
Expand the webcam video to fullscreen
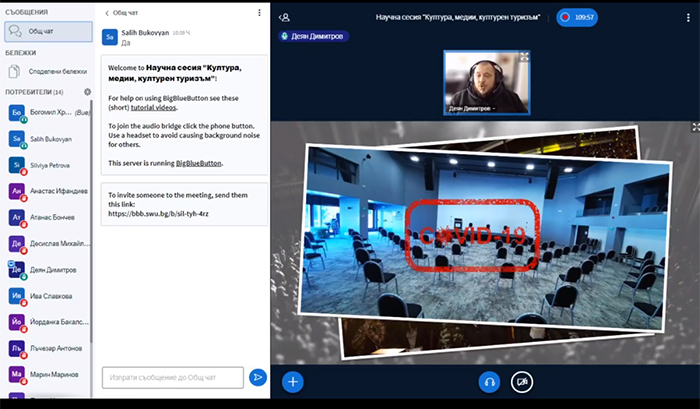(524, 57)
